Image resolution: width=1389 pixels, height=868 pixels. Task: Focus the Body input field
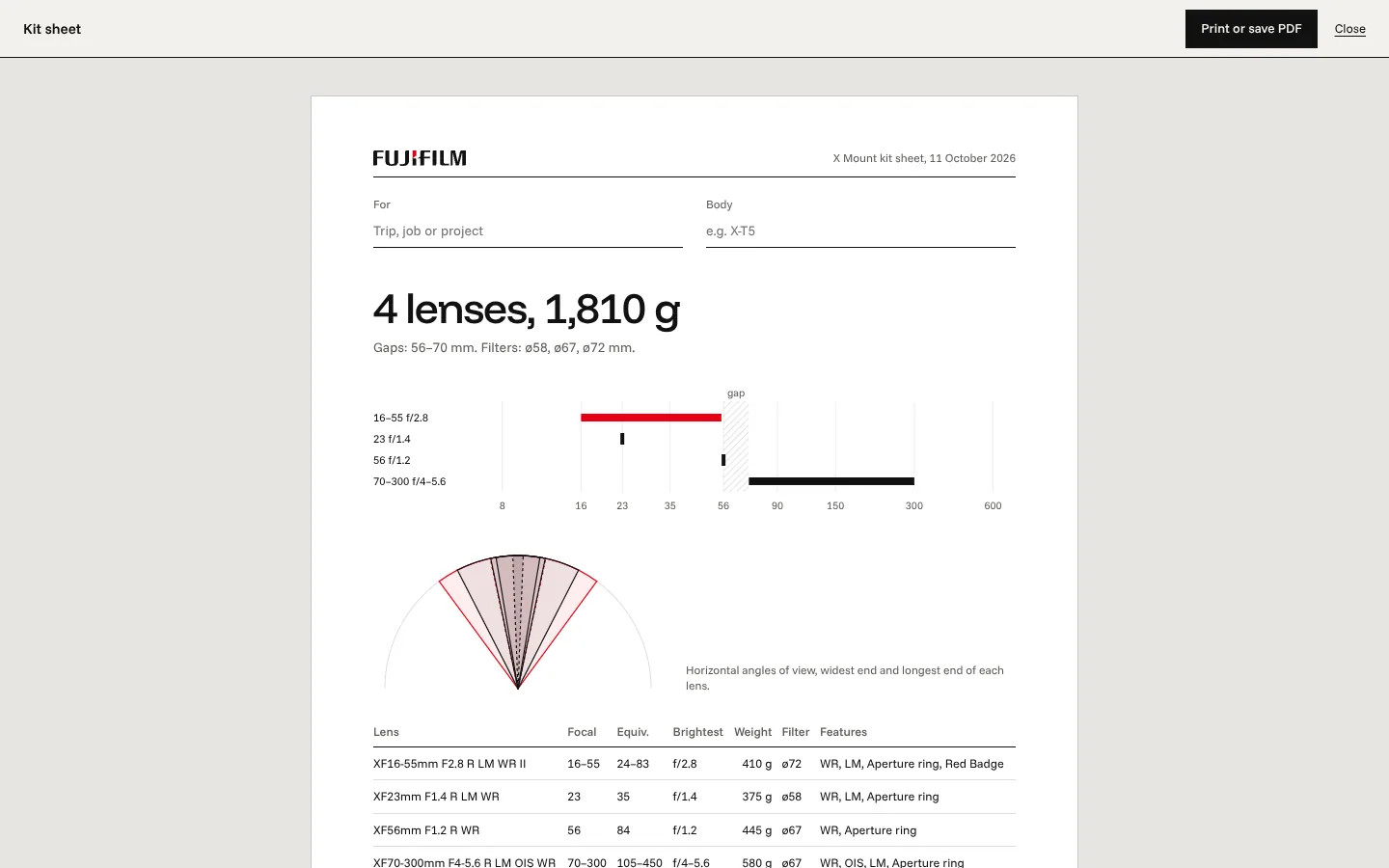coord(860,231)
